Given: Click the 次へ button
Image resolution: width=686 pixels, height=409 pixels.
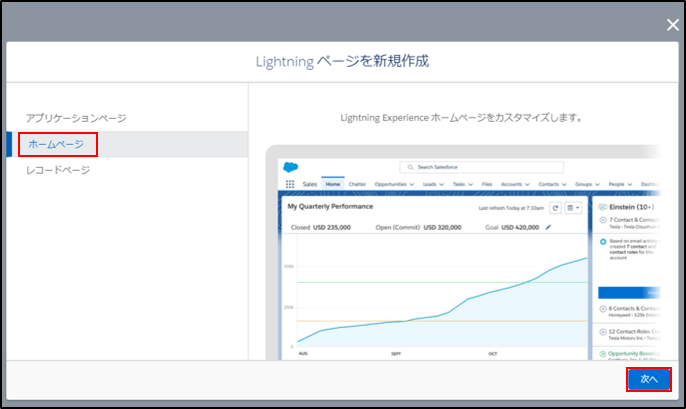Looking at the screenshot, I should click(x=649, y=379).
